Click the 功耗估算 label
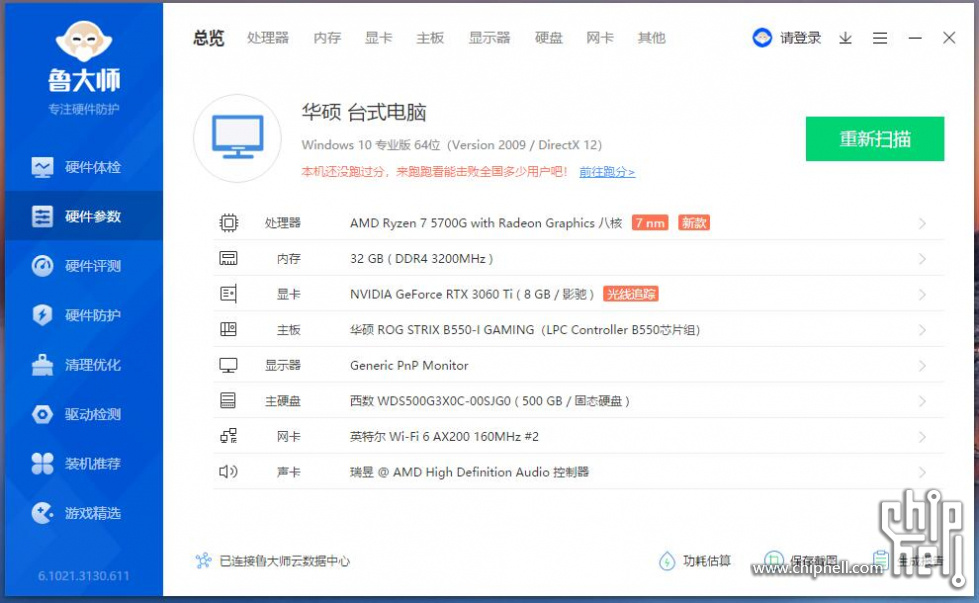The image size is (979, 603). (x=707, y=561)
